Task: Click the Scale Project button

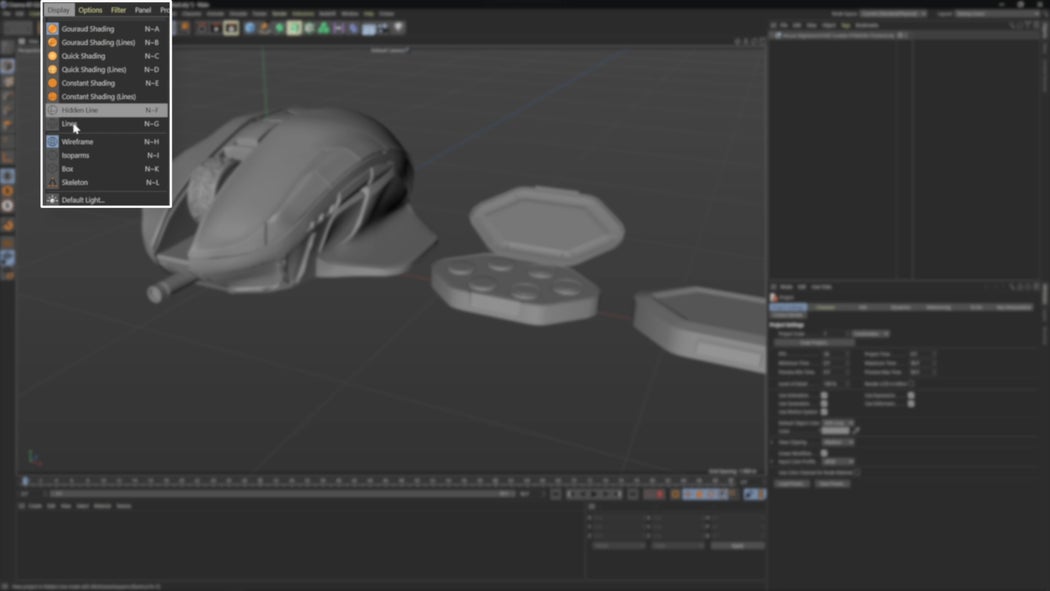Action: coord(814,343)
